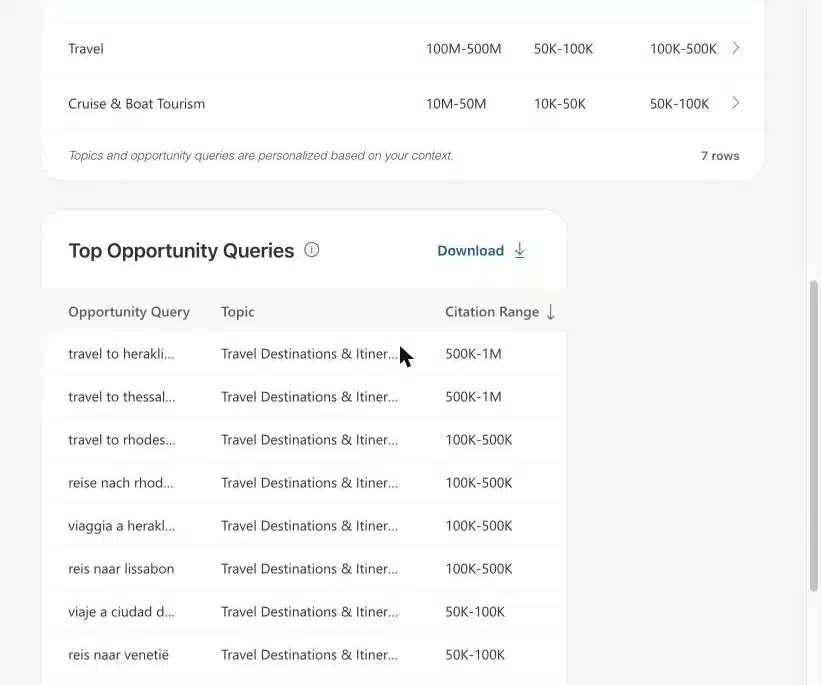Download the Top Opportunity Queries list
Image resolution: width=821 pixels, height=685 pixels.
[481, 250]
